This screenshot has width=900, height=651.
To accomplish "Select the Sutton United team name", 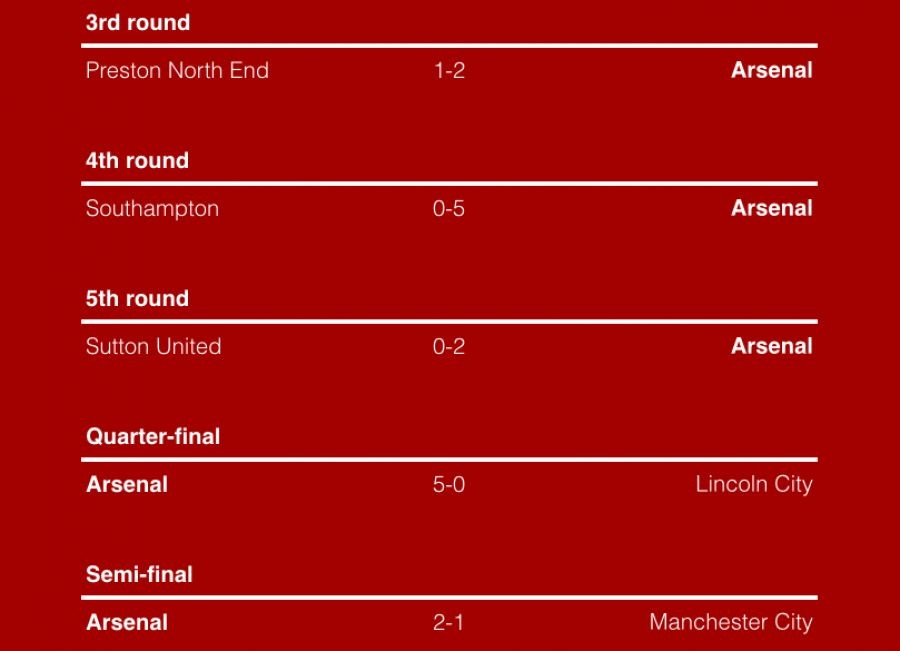I will coord(153,347).
